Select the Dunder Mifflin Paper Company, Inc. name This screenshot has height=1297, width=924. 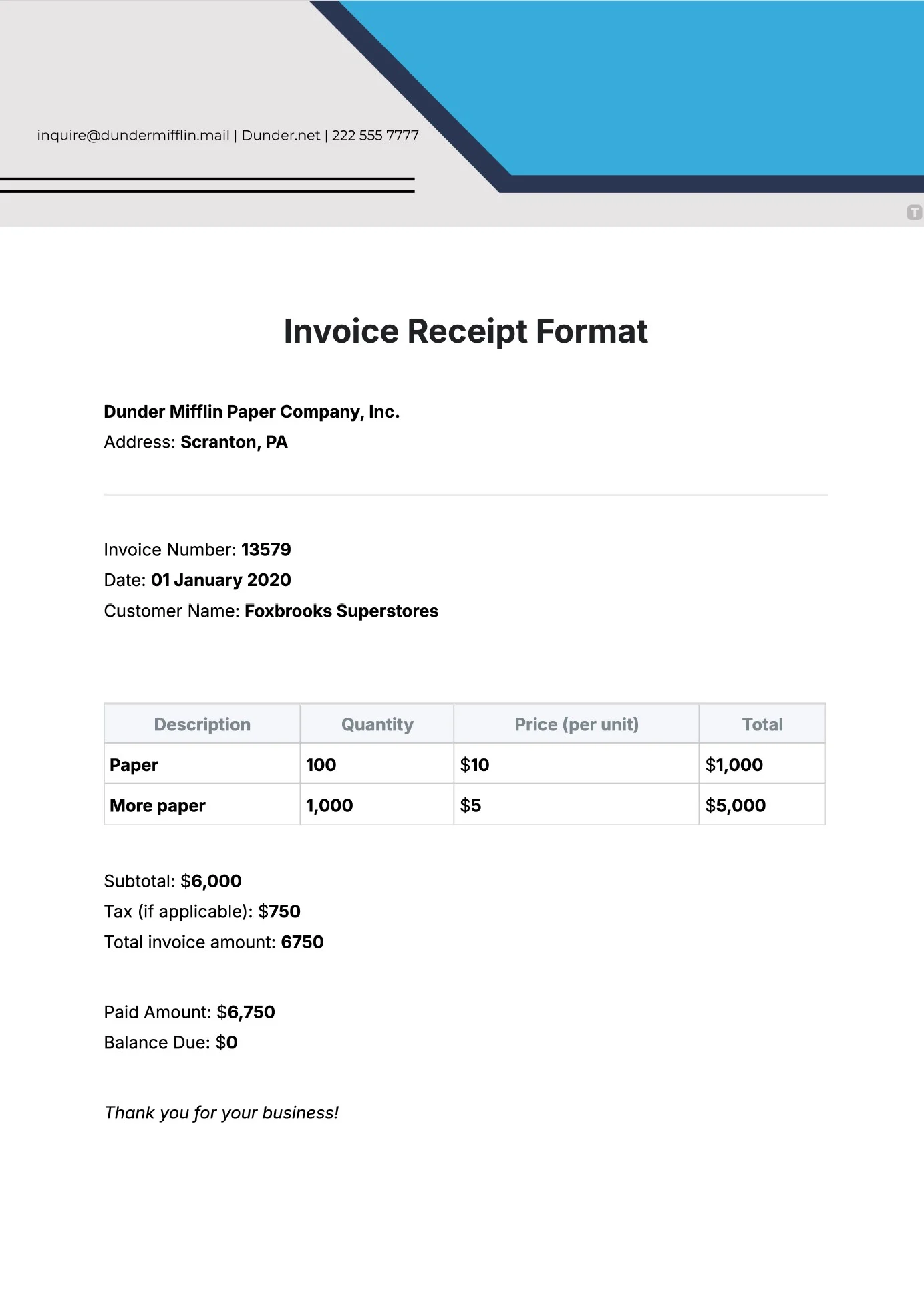[251, 412]
